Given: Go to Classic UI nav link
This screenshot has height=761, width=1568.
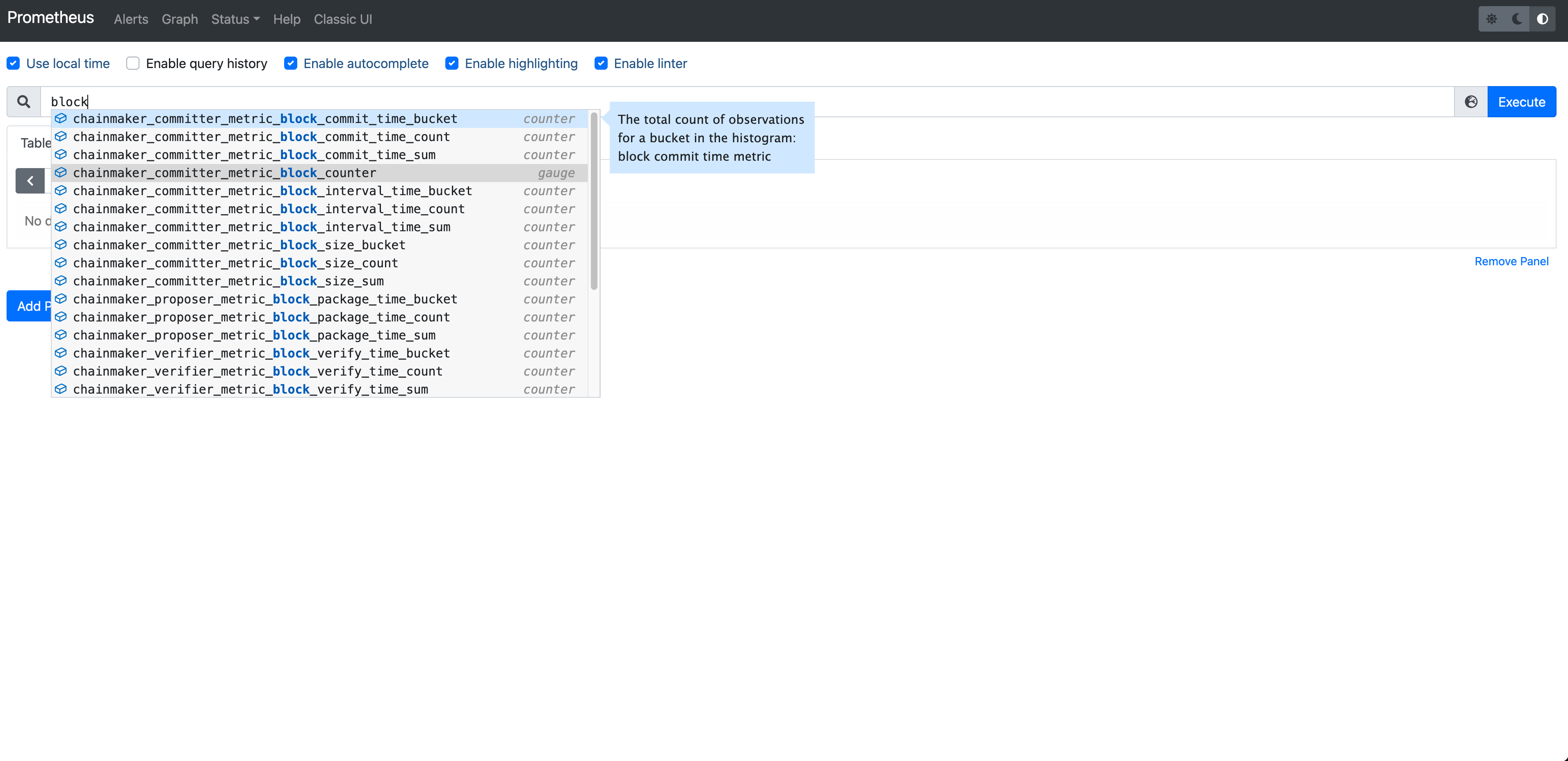Looking at the screenshot, I should coord(343,19).
